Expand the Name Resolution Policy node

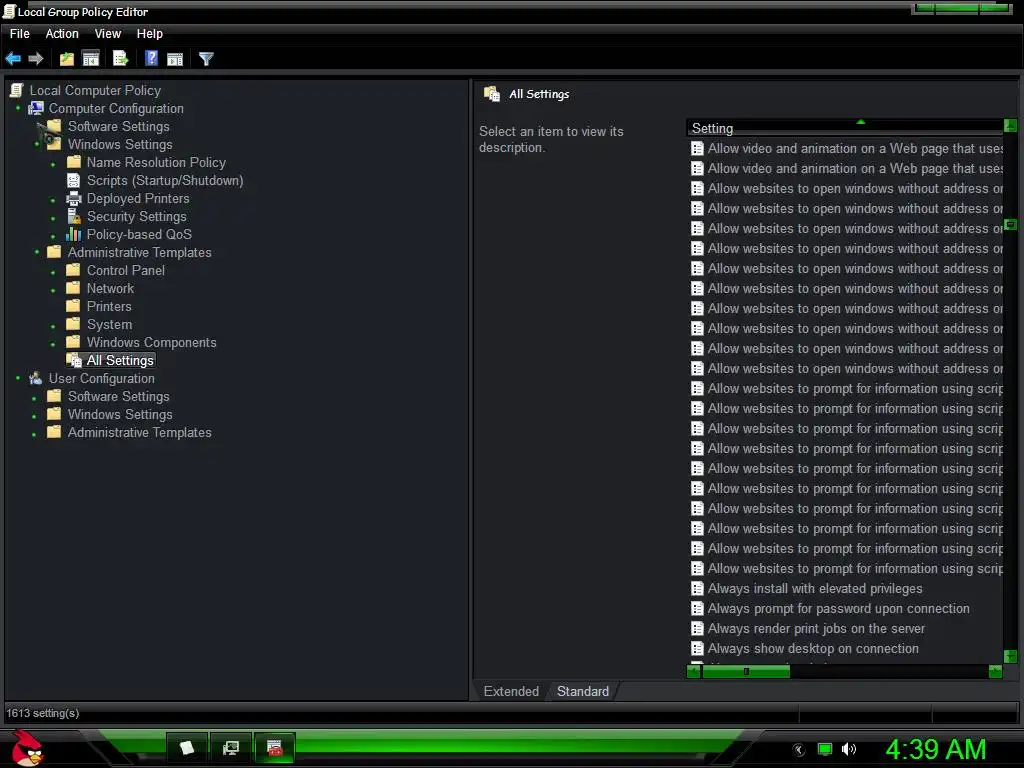point(53,163)
